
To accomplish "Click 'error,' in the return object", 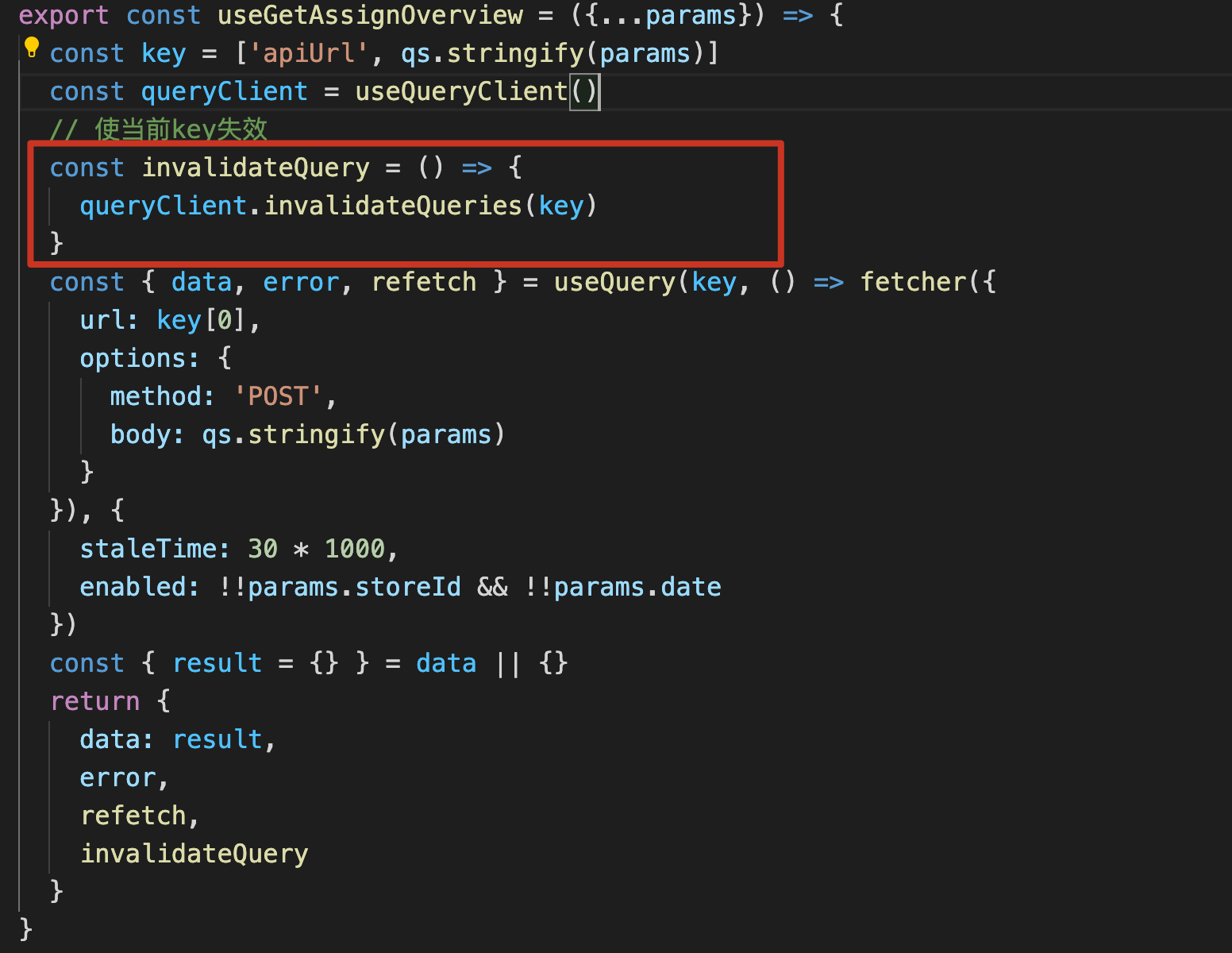I will point(124,777).
